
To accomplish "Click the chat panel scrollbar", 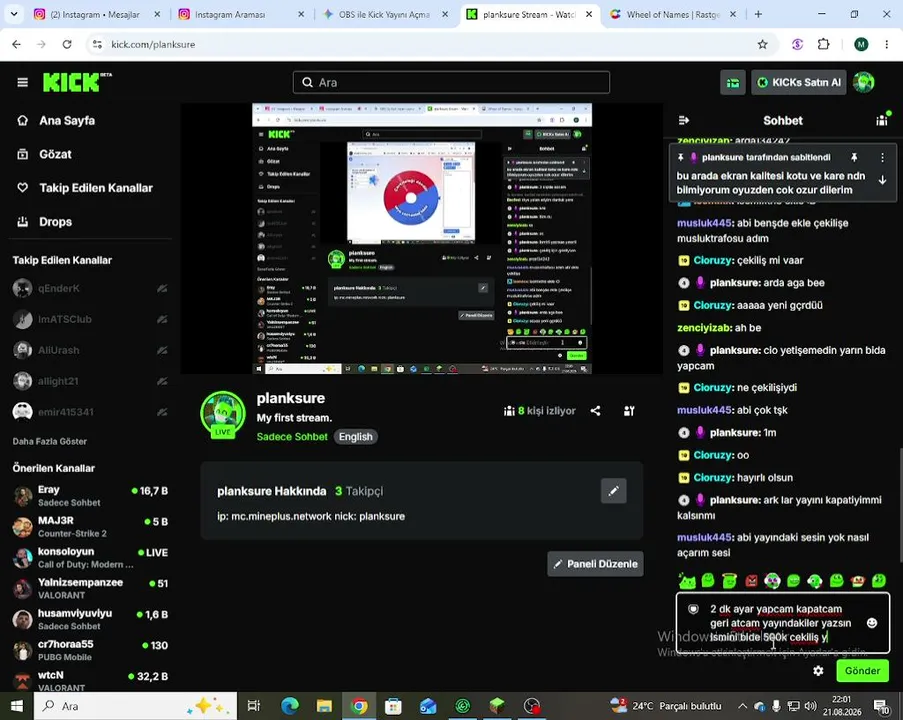I will tap(900, 504).
